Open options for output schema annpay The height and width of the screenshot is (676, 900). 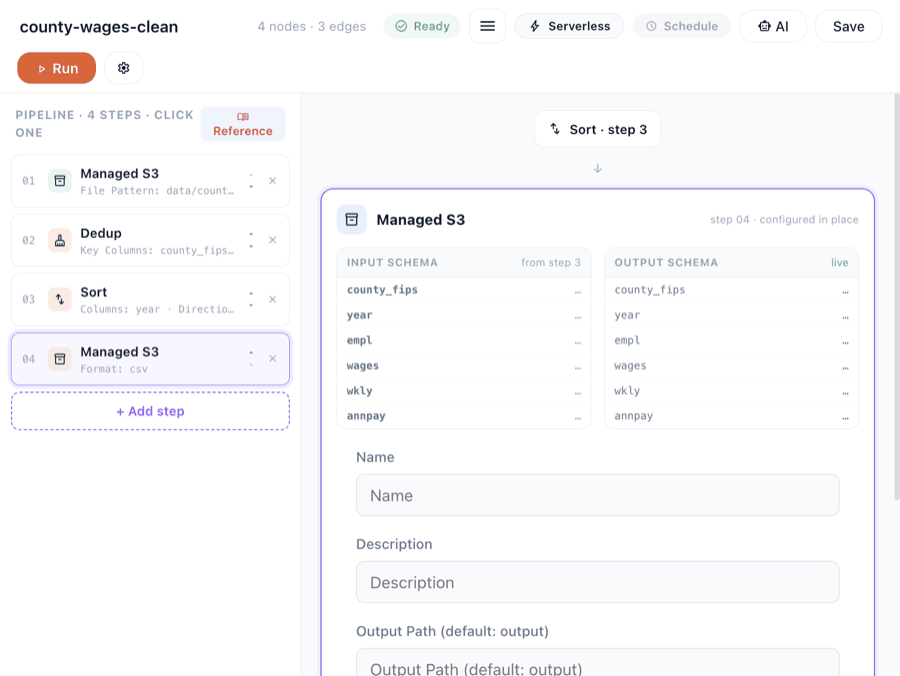click(845, 418)
